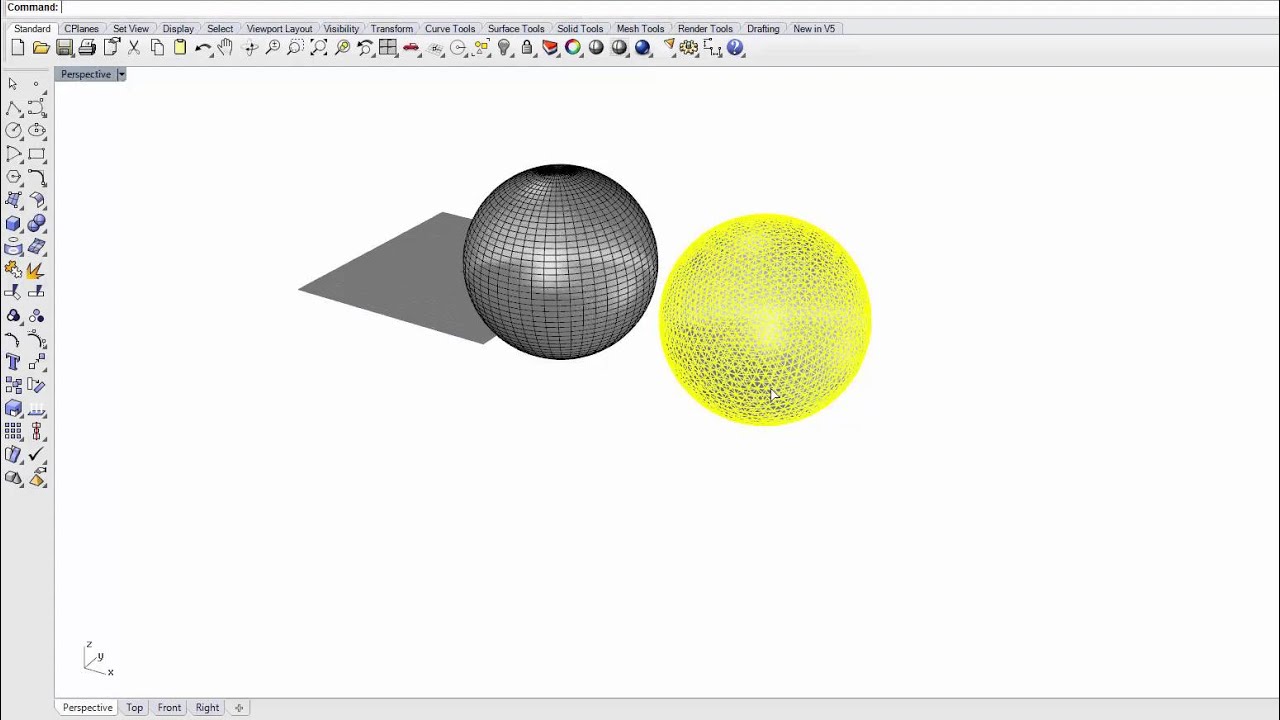Open Object Properties color wheel icon

click(573, 48)
